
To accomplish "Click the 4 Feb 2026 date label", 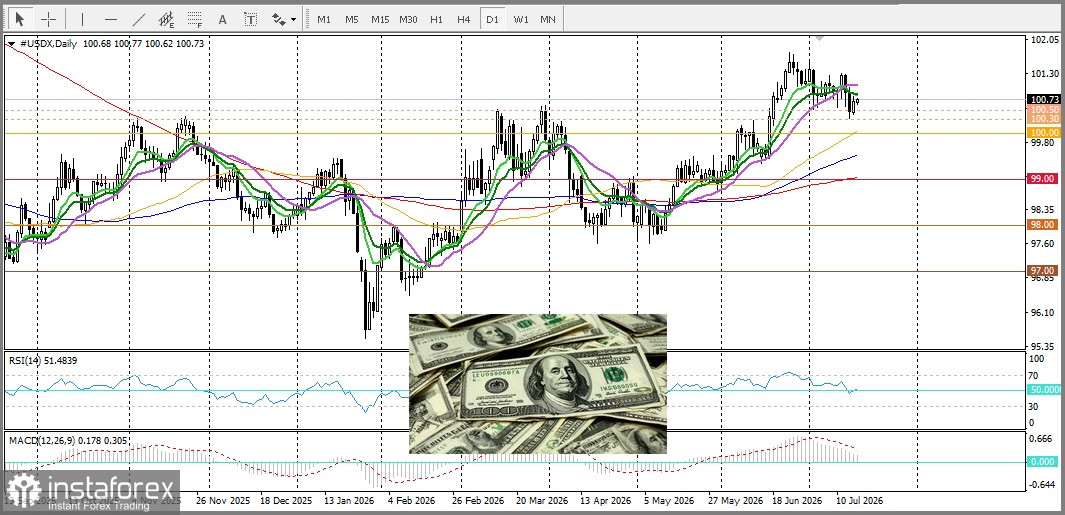I will click(x=410, y=501).
